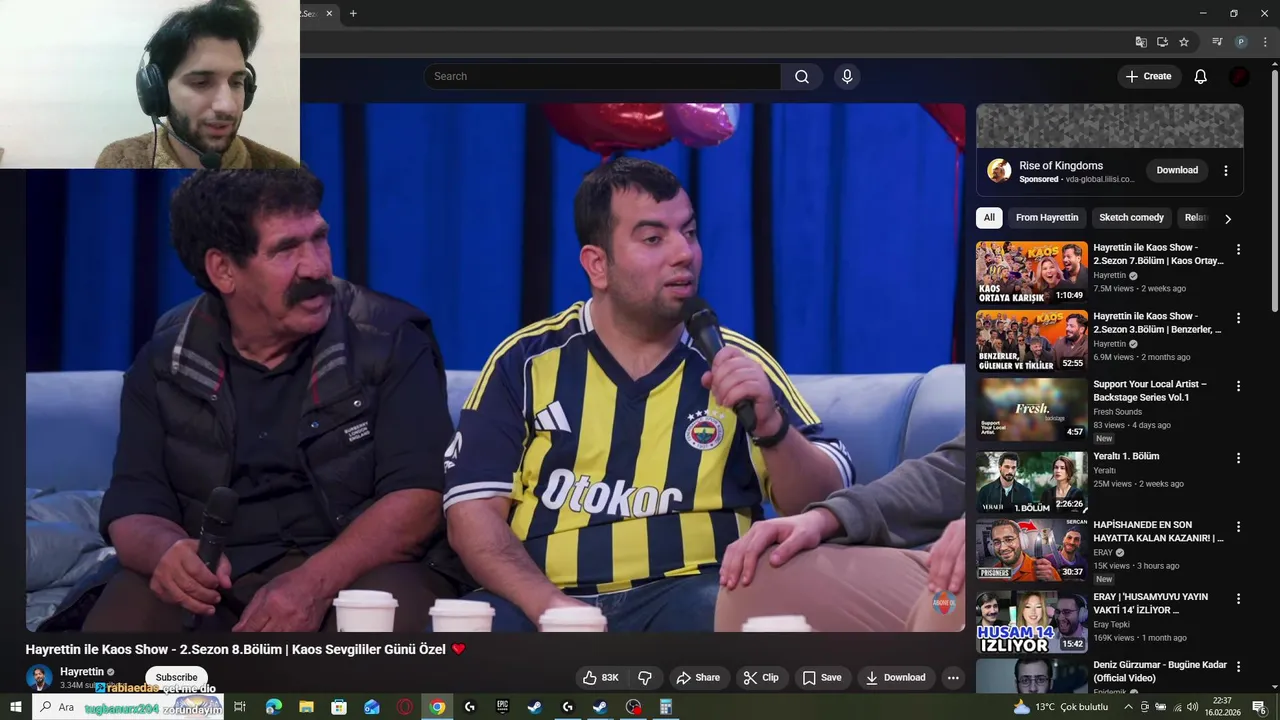
Task: Open Calculator from taskbar
Action: [665, 707]
